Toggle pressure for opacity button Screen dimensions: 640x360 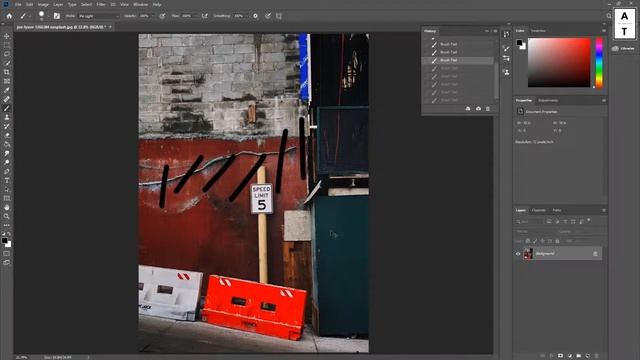coord(162,16)
